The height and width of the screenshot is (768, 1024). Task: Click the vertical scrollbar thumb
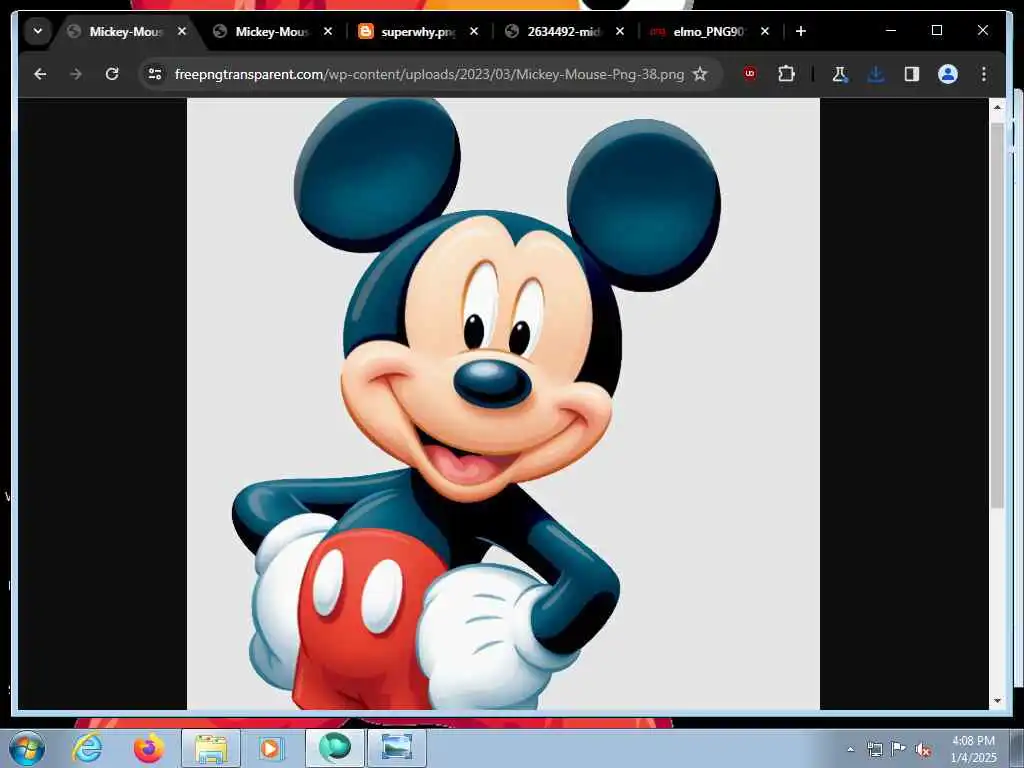[997, 315]
